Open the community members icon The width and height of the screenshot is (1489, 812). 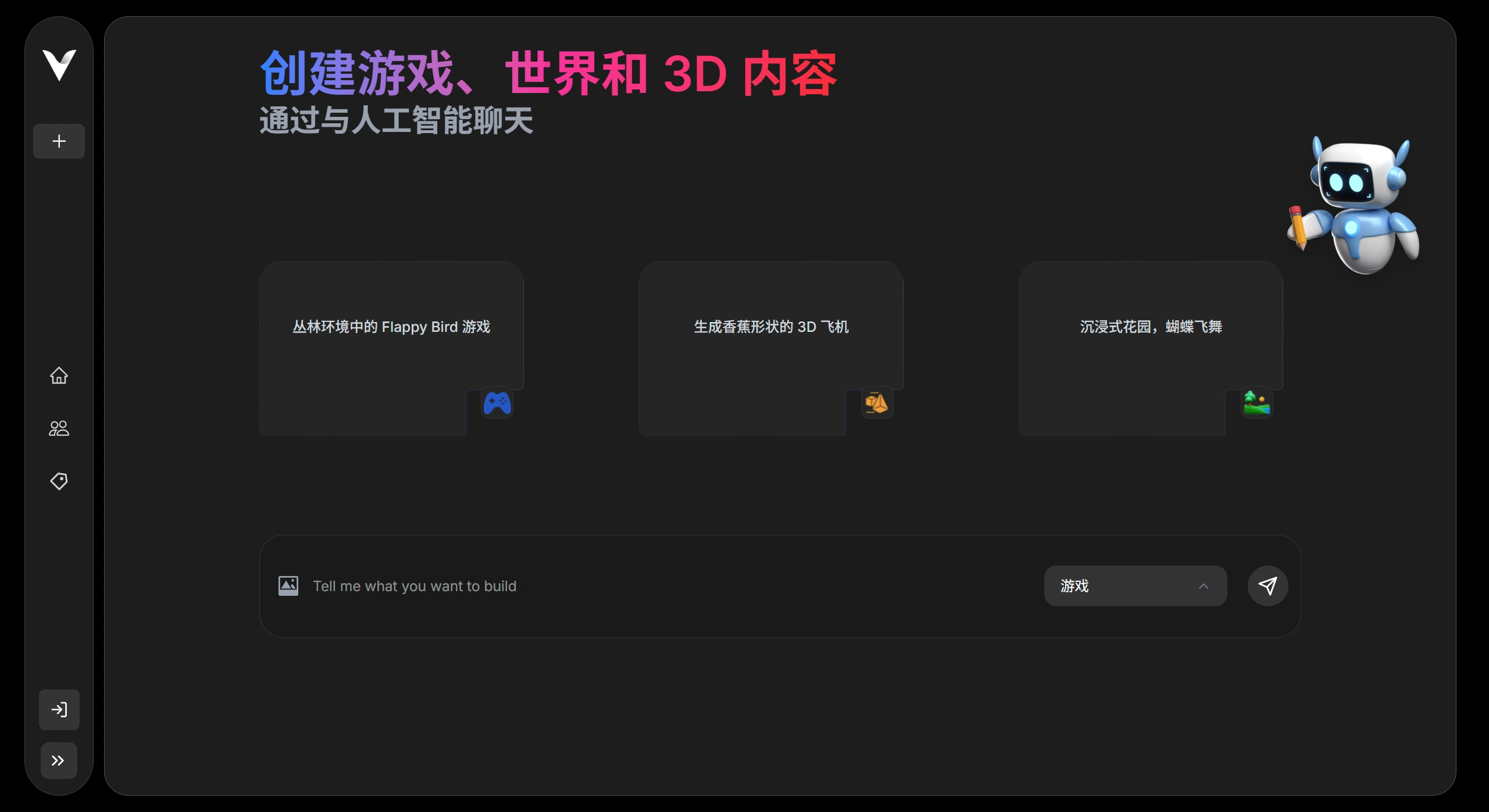pyautogui.click(x=59, y=428)
